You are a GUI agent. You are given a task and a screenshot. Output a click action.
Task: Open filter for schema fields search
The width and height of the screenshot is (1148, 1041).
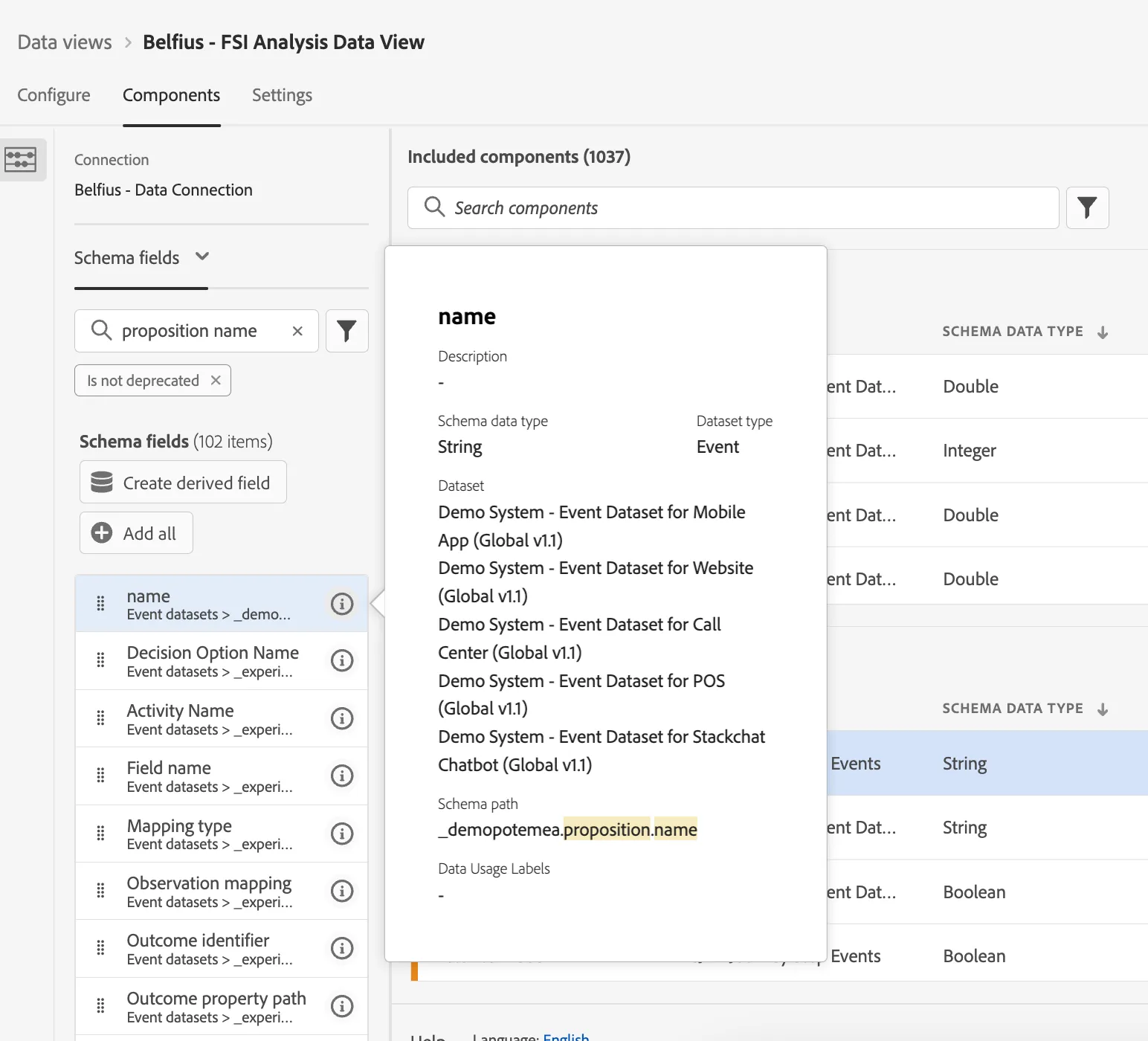346,331
